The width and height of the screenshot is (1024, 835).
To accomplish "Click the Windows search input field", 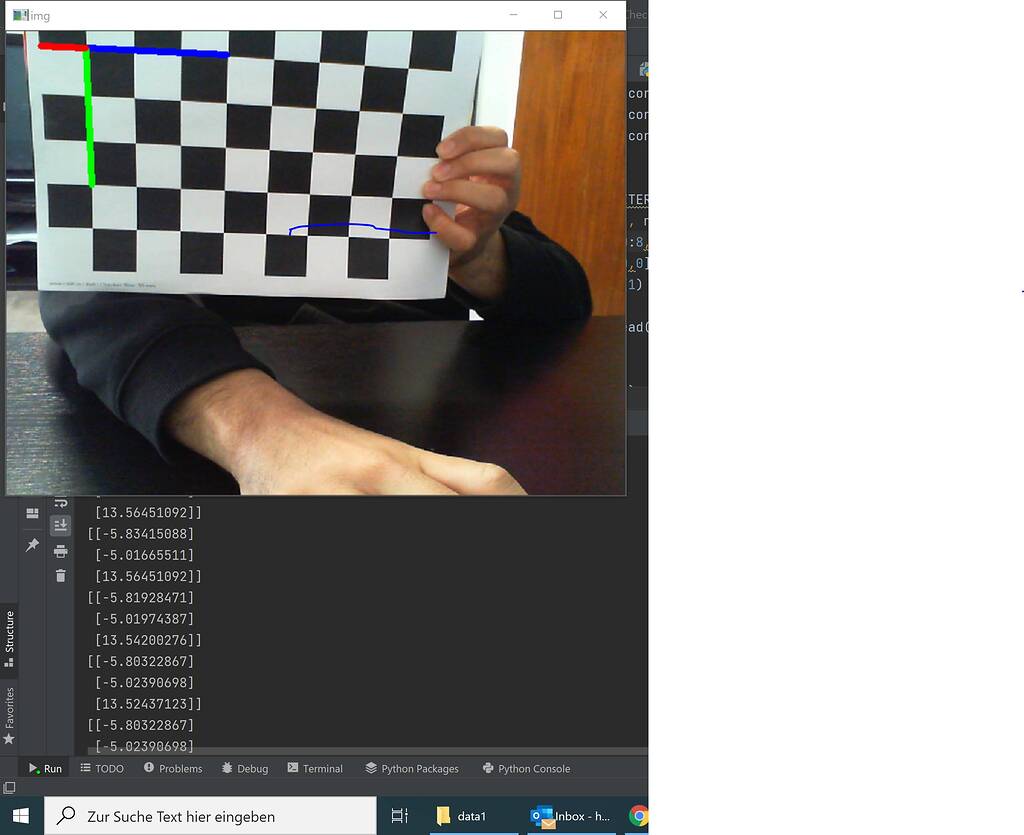I will tap(210, 816).
